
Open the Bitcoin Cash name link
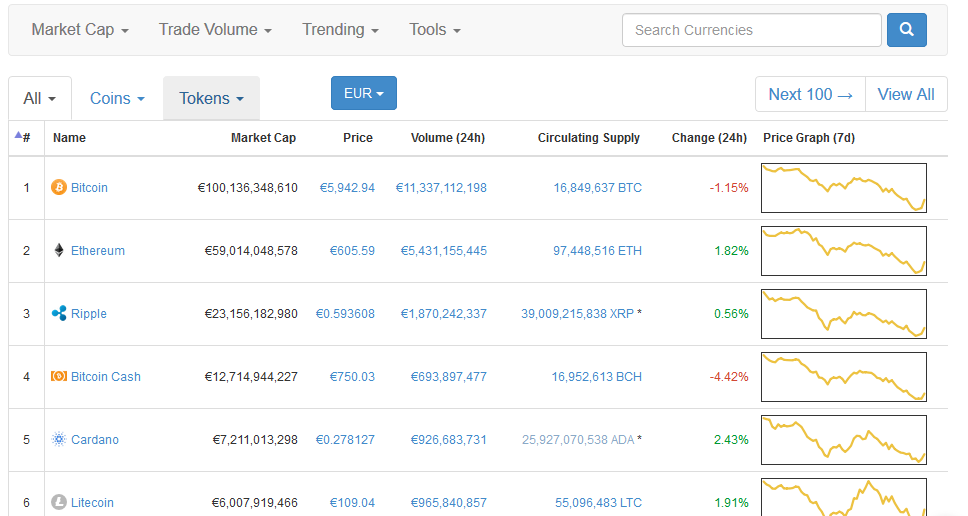click(x=106, y=377)
